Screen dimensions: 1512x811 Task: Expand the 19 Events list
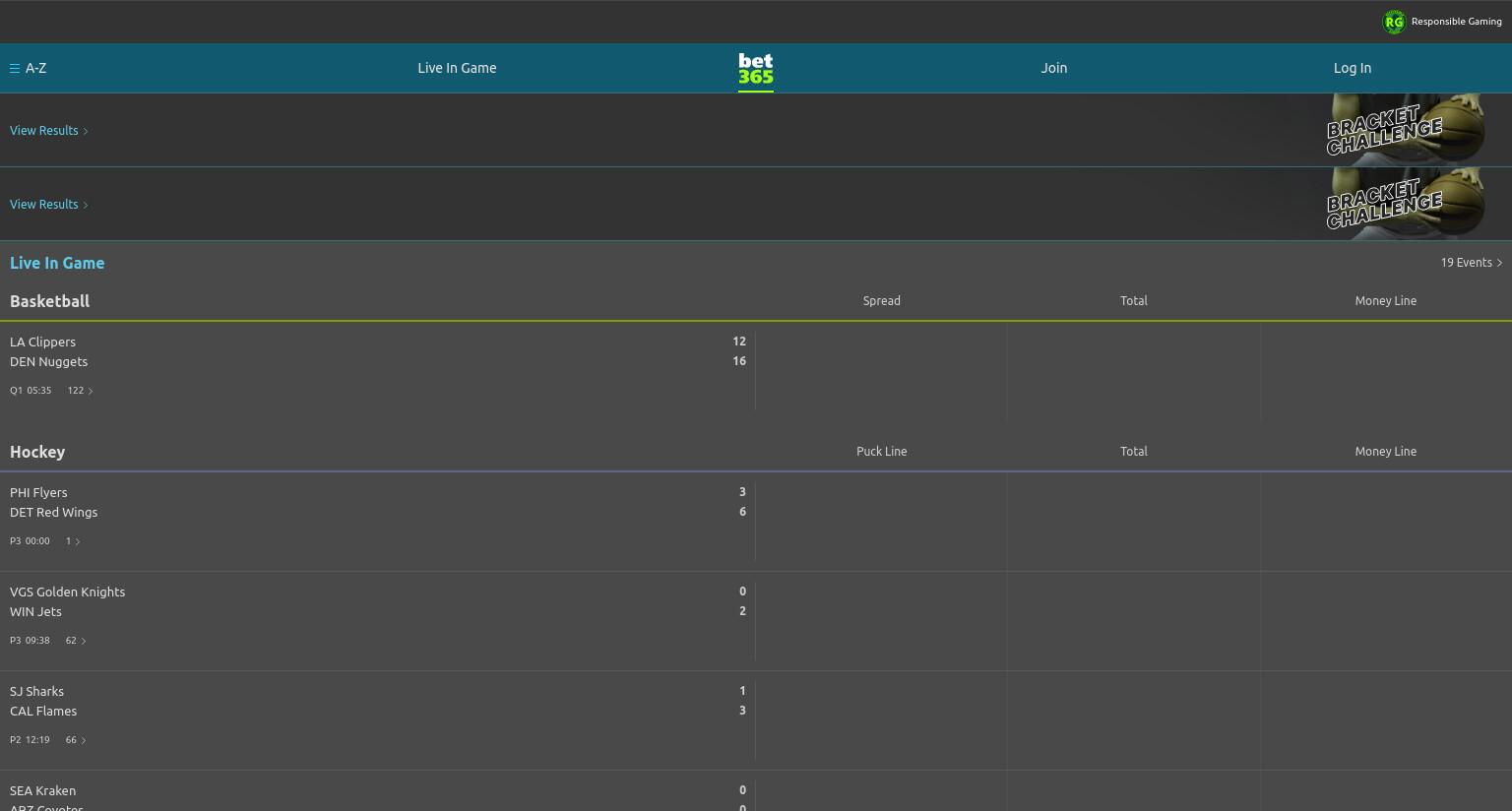(x=1472, y=263)
